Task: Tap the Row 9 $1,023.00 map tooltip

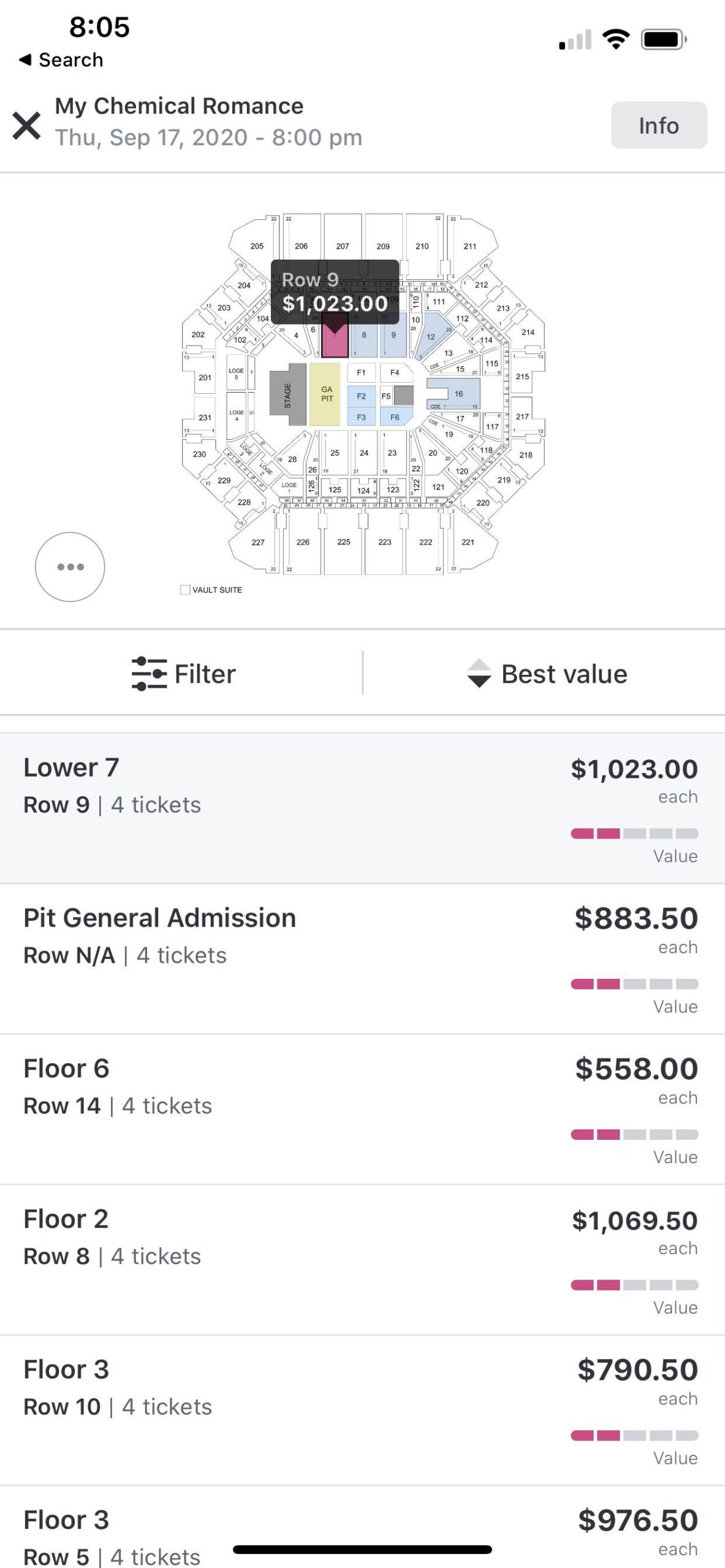Action: [335, 292]
